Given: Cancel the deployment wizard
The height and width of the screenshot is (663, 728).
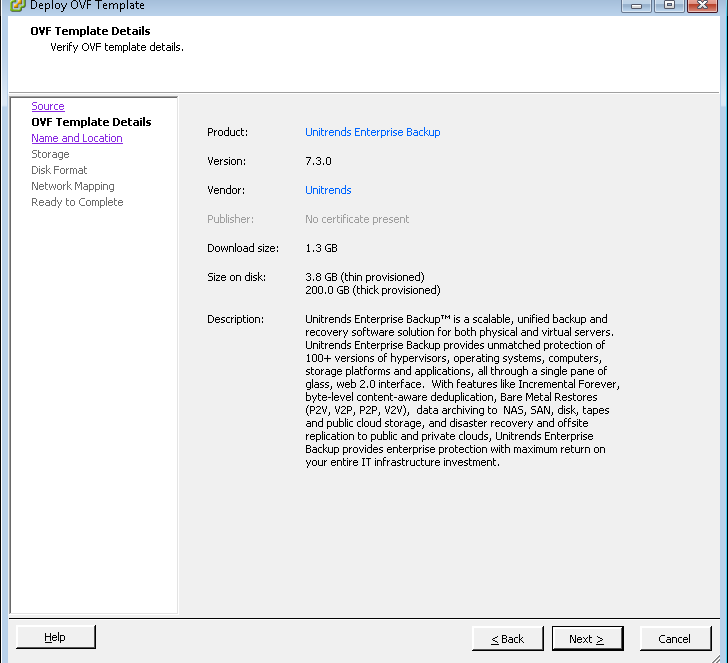Looking at the screenshot, I should 676,639.
